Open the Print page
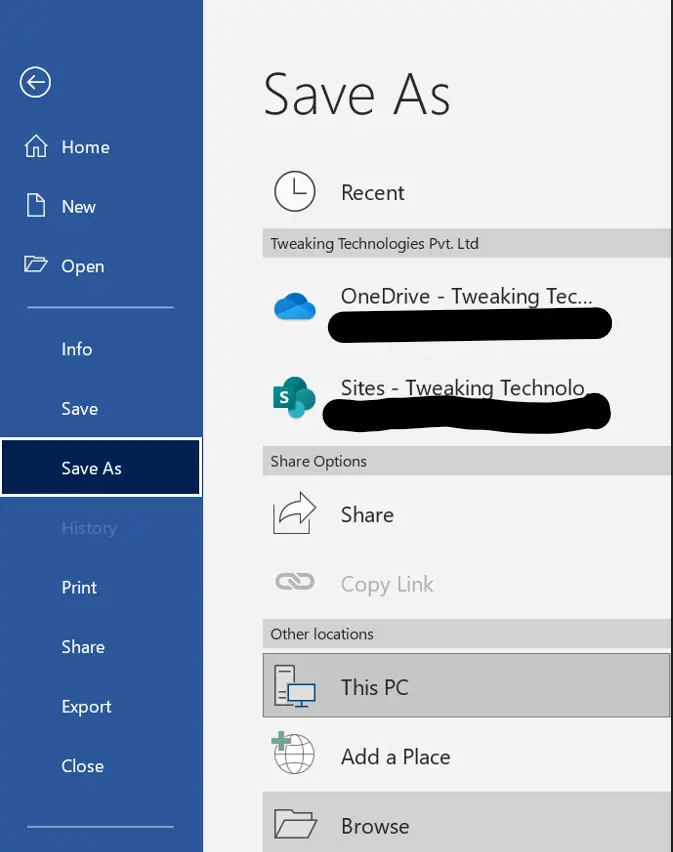This screenshot has height=852, width=673. click(101, 587)
